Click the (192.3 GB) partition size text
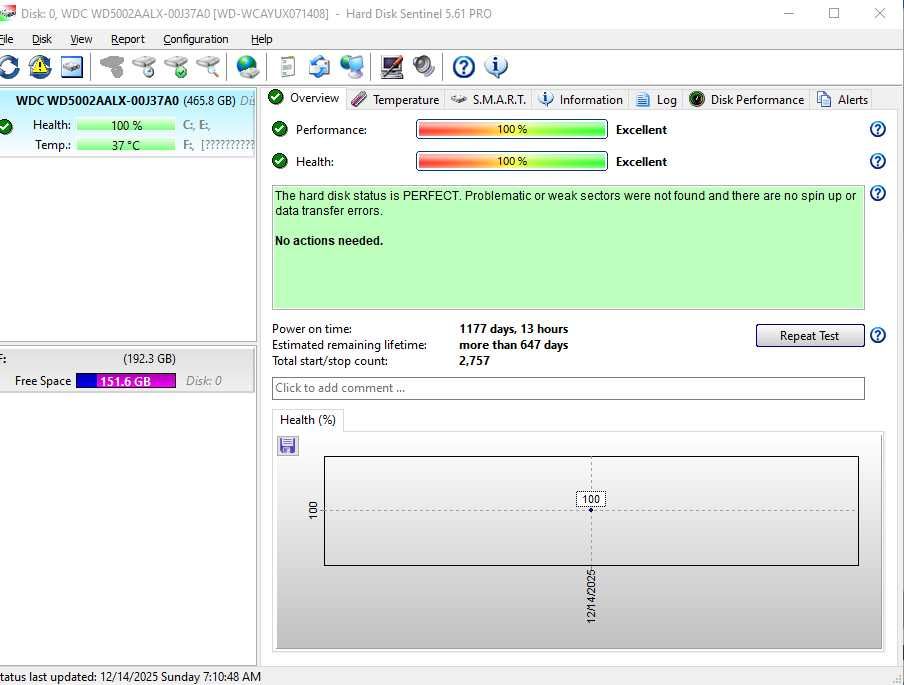The image size is (904, 685). (149, 359)
